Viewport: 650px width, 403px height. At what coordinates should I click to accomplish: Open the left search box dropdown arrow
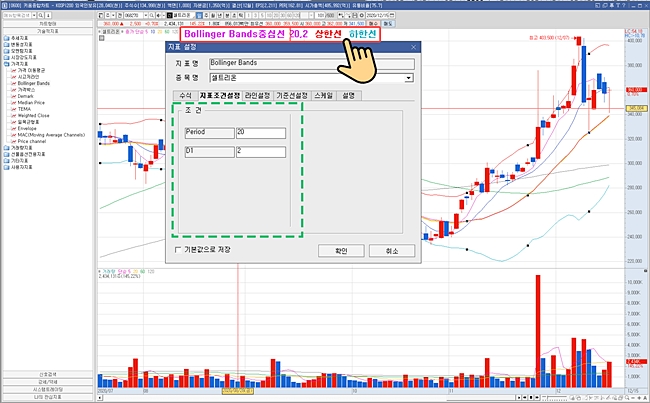pyautogui.click(x=34, y=15)
